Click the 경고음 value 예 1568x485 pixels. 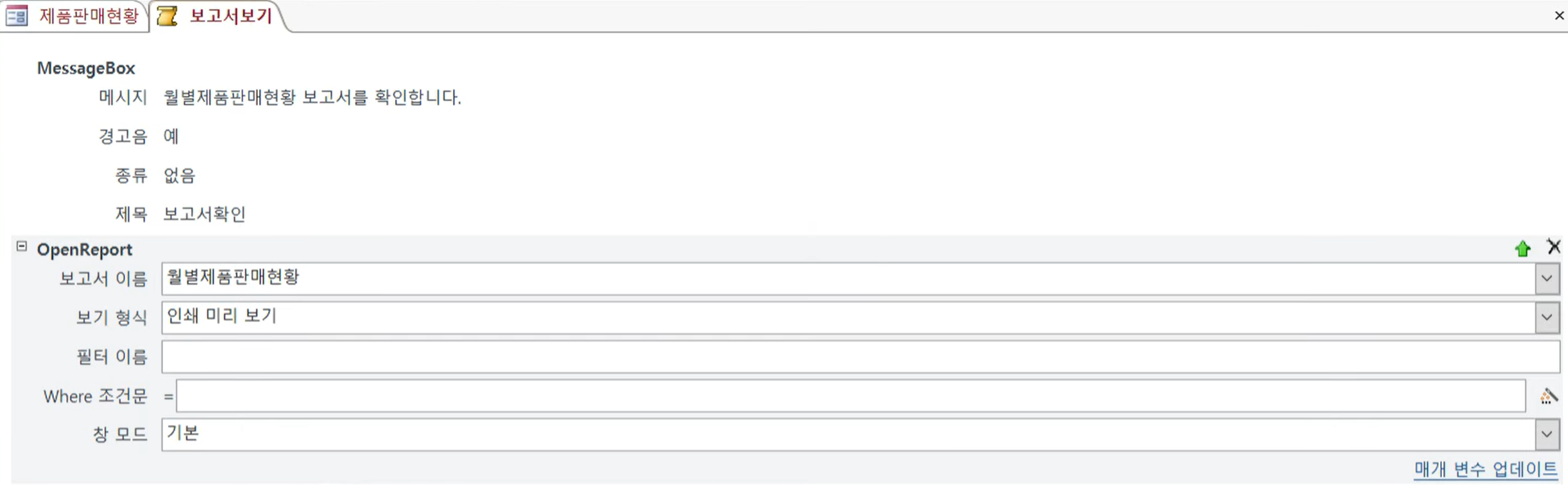coord(171,137)
